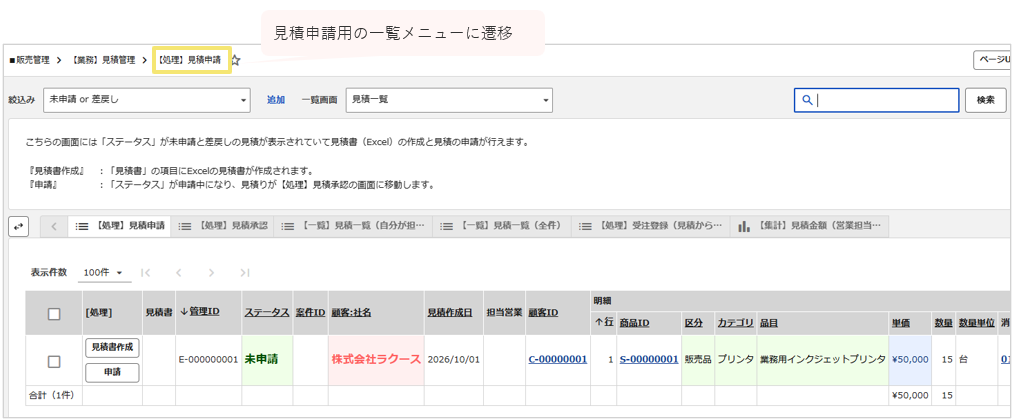Open 【一覧】見積一覧（全件） tab

coord(502,226)
